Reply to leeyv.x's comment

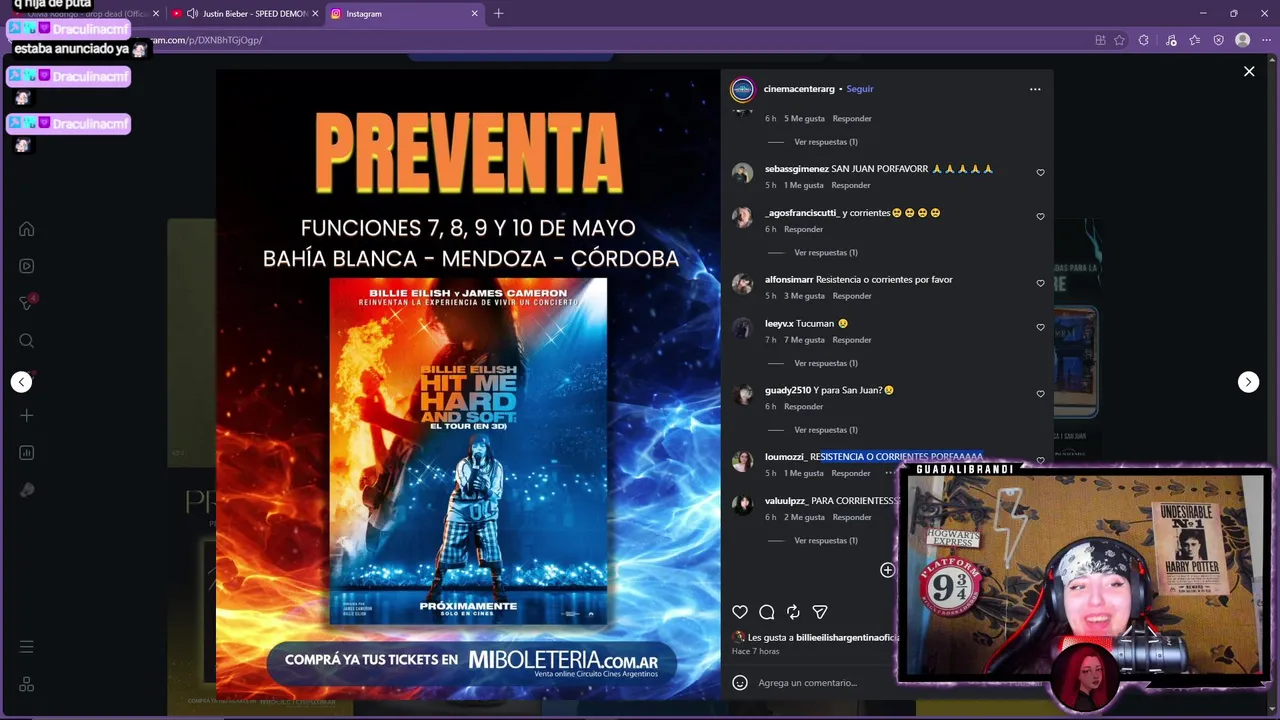pos(852,340)
